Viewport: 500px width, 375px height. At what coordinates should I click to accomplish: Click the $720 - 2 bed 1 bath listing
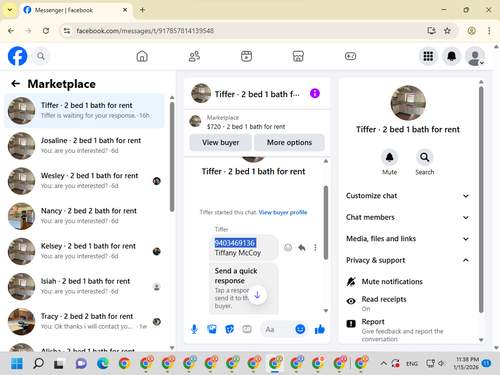click(246, 126)
